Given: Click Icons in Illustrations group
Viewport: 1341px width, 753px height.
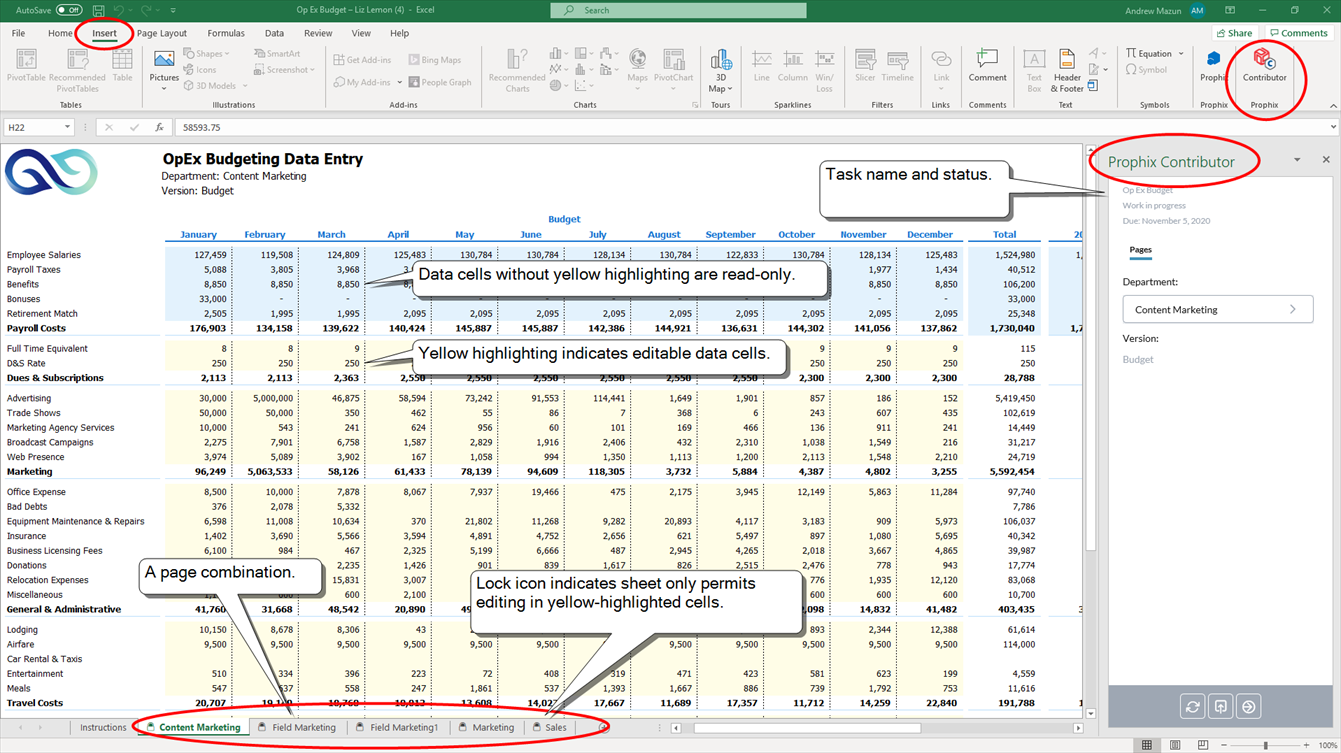Looking at the screenshot, I should (x=199, y=70).
